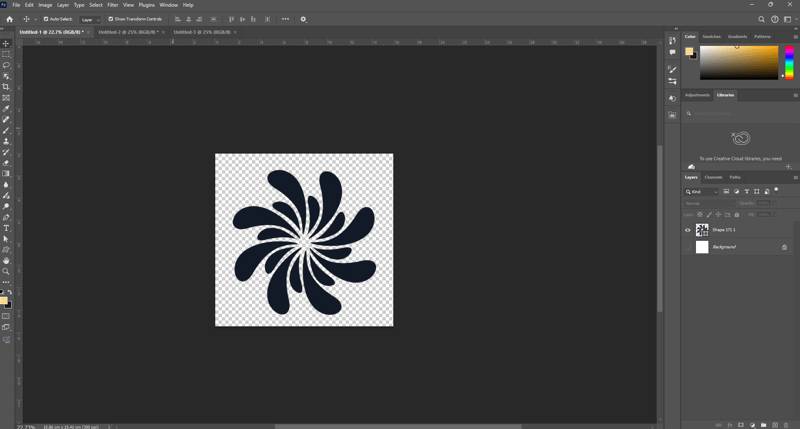
Task: Show the Background layer visibility box
Action: tap(687, 247)
